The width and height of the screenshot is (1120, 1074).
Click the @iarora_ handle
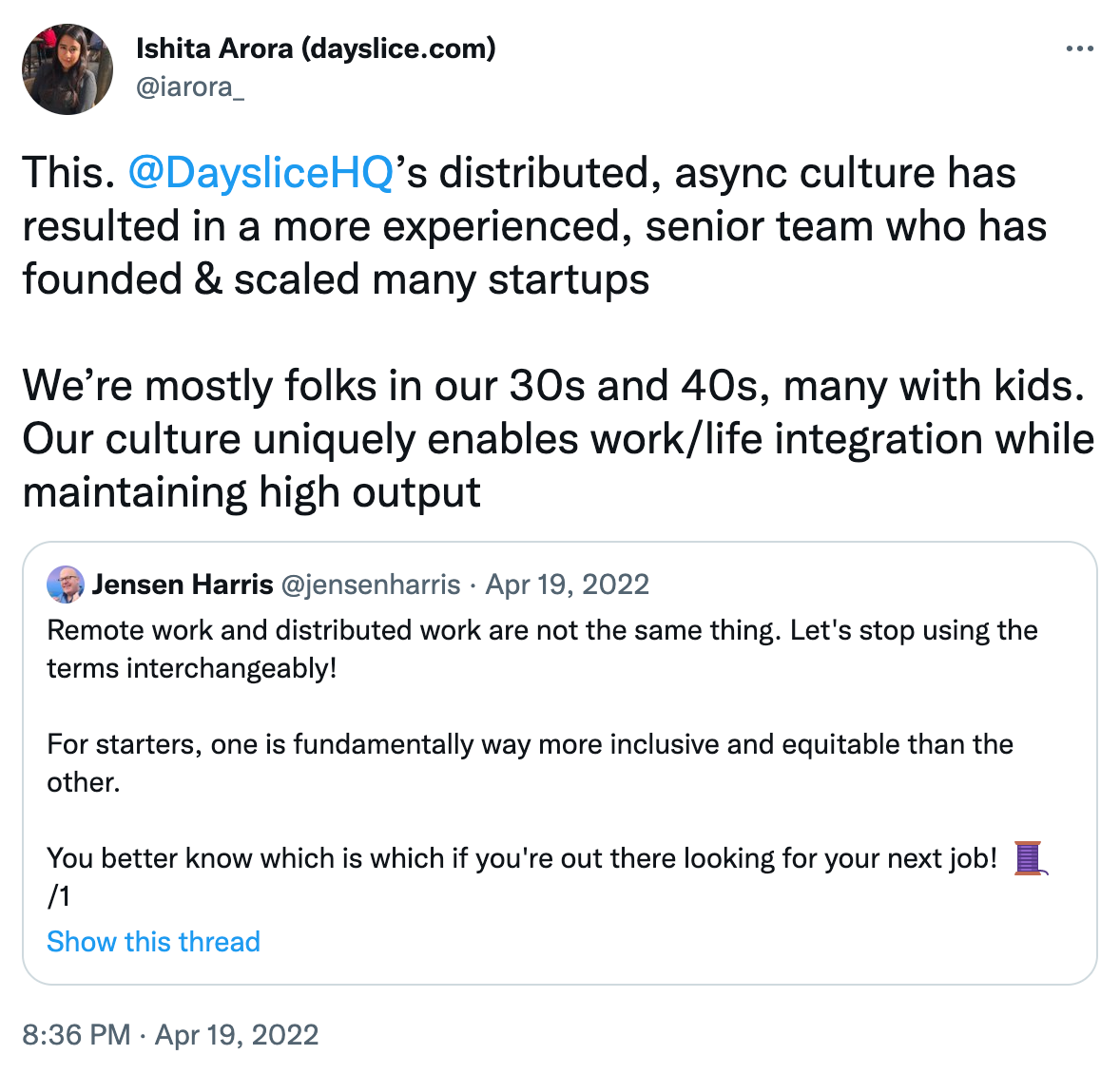coord(192,90)
